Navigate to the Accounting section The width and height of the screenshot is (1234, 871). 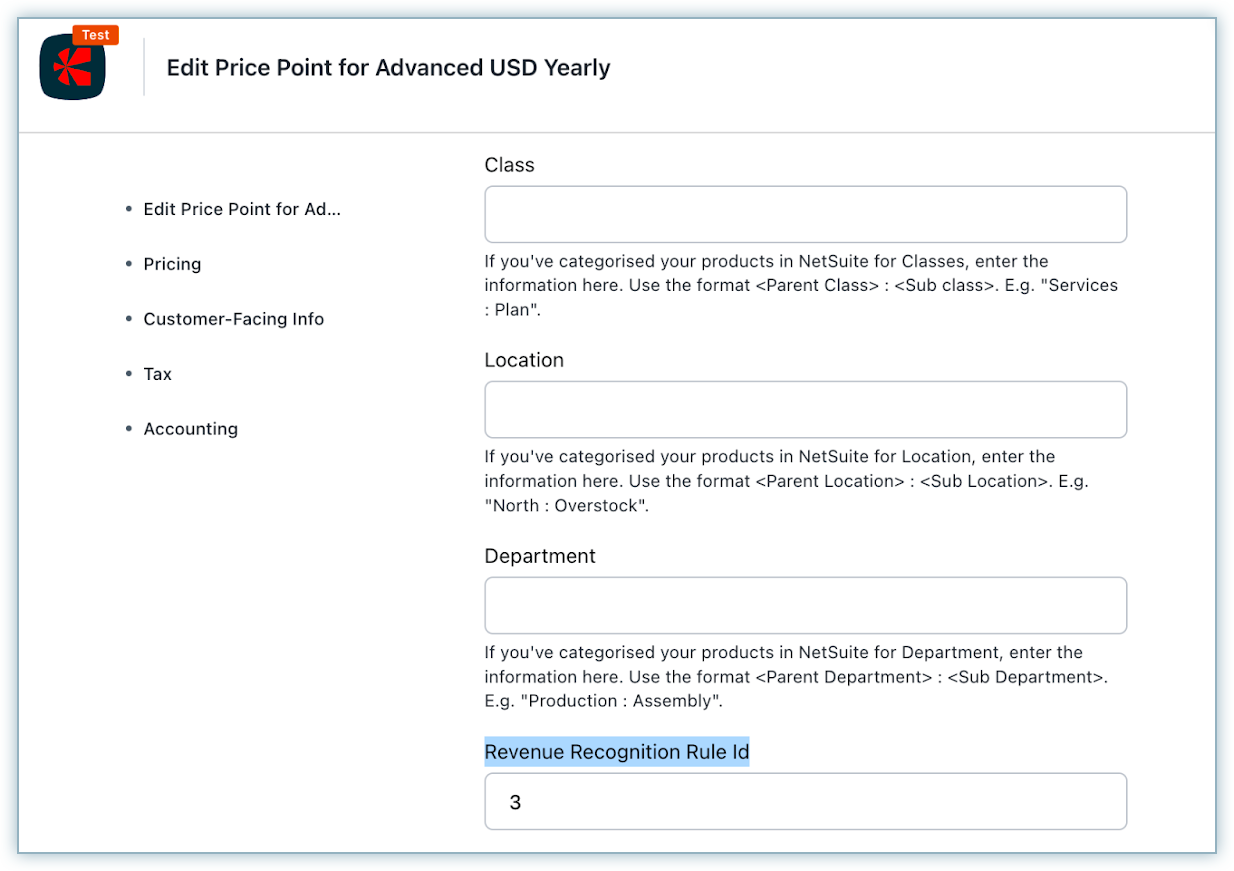click(x=190, y=429)
